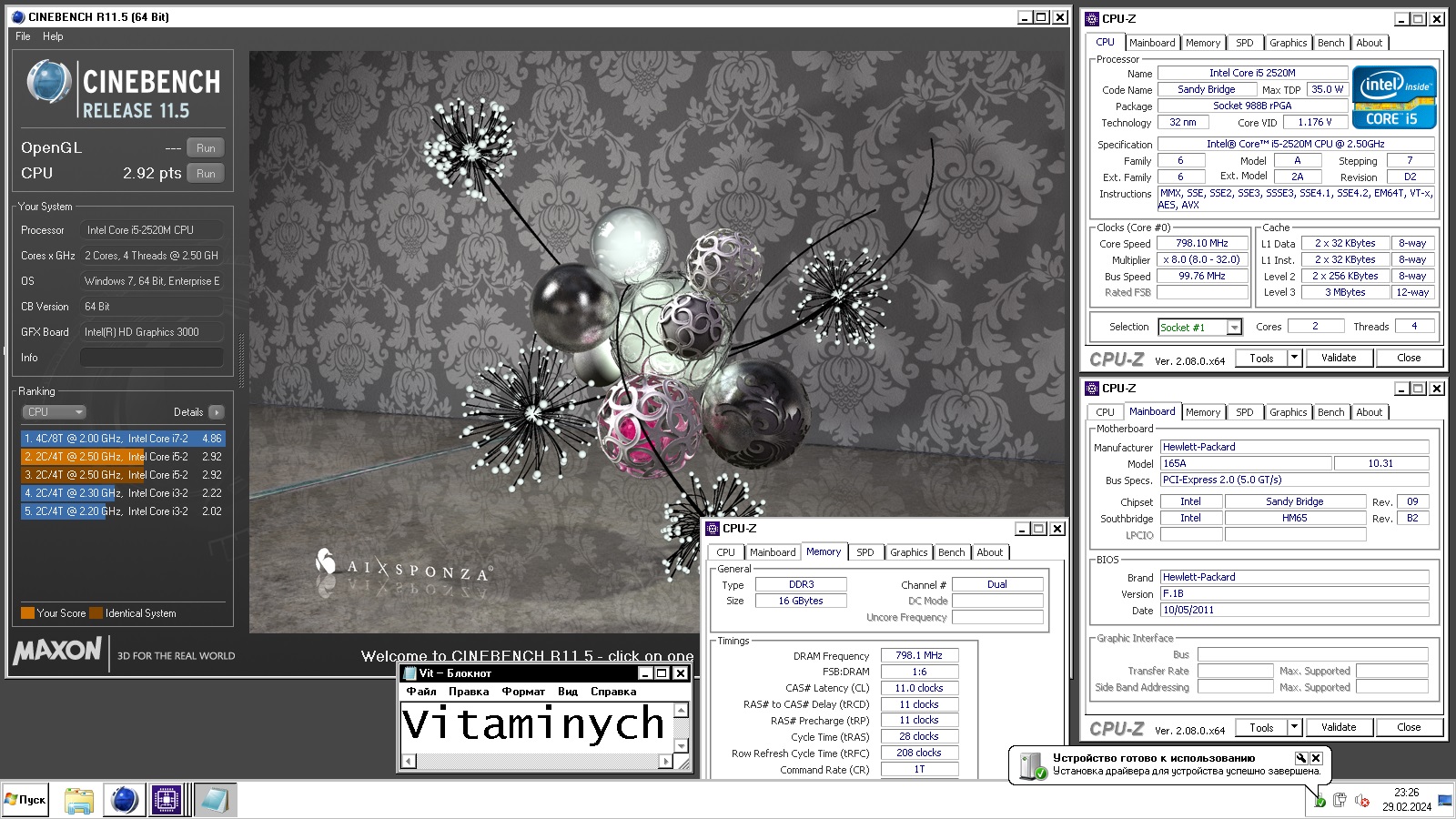
Task: Select ranking row 1 Intel Core i7
Action: 123,439
